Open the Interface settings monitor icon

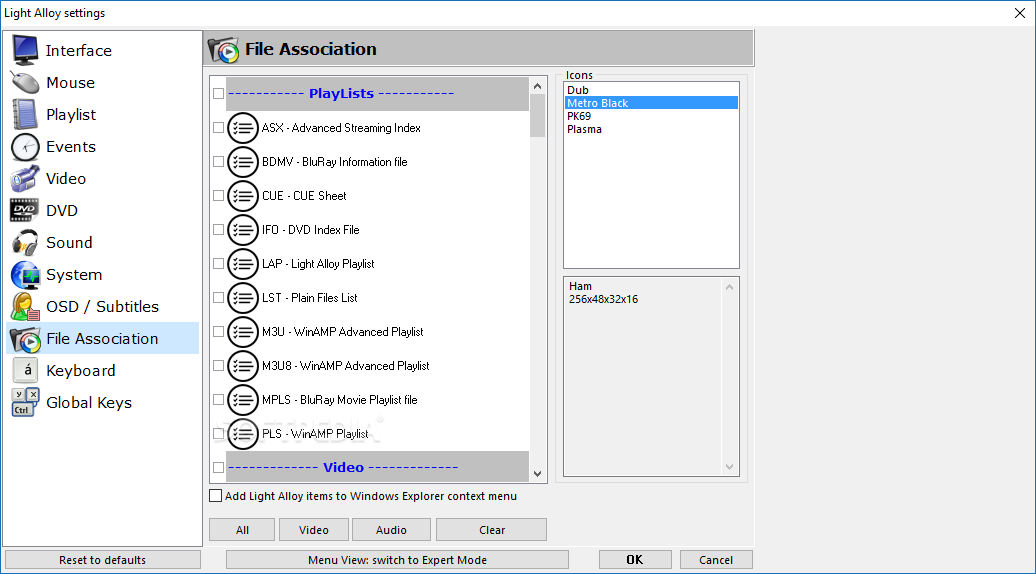pyautogui.click(x=25, y=50)
